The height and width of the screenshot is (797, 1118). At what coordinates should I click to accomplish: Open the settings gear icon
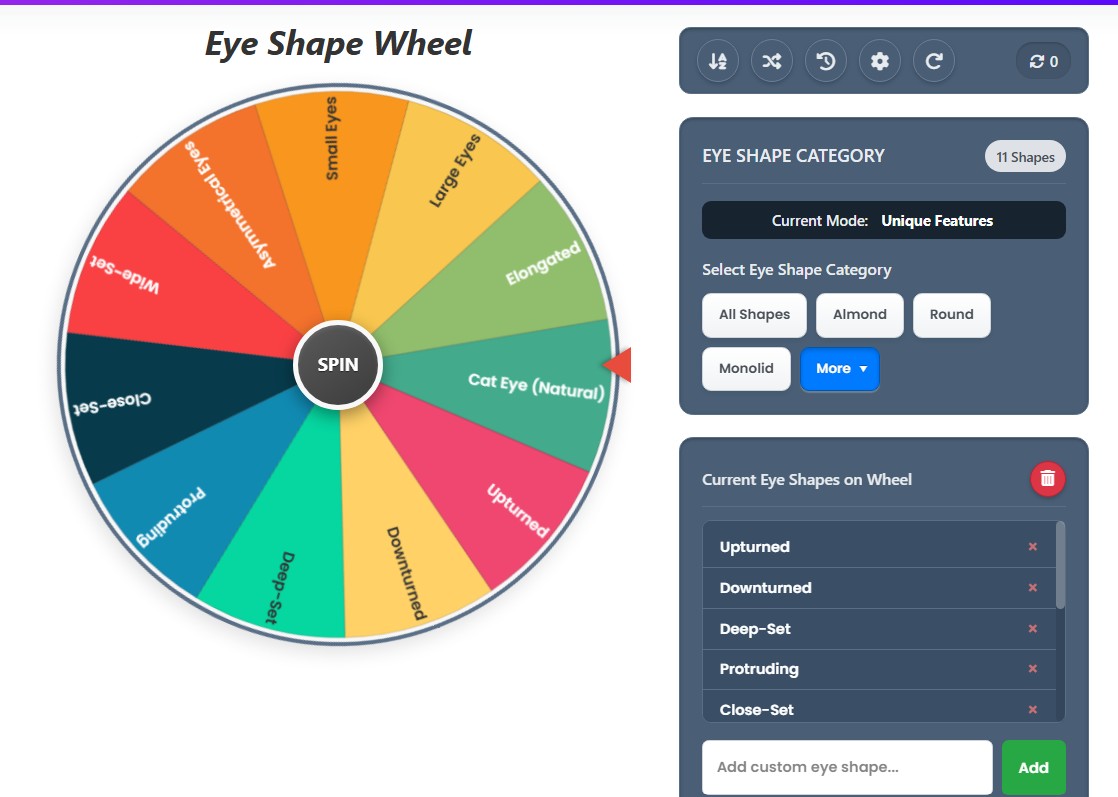tap(880, 61)
